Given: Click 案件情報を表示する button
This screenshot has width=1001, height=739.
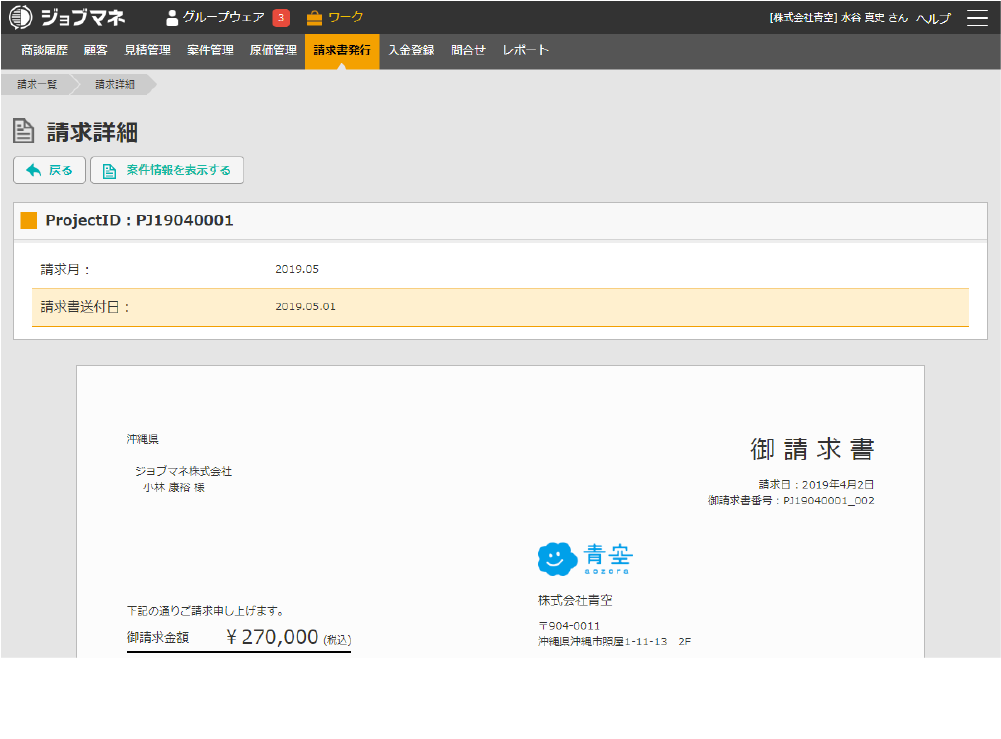Looking at the screenshot, I should pyautogui.click(x=167, y=170).
